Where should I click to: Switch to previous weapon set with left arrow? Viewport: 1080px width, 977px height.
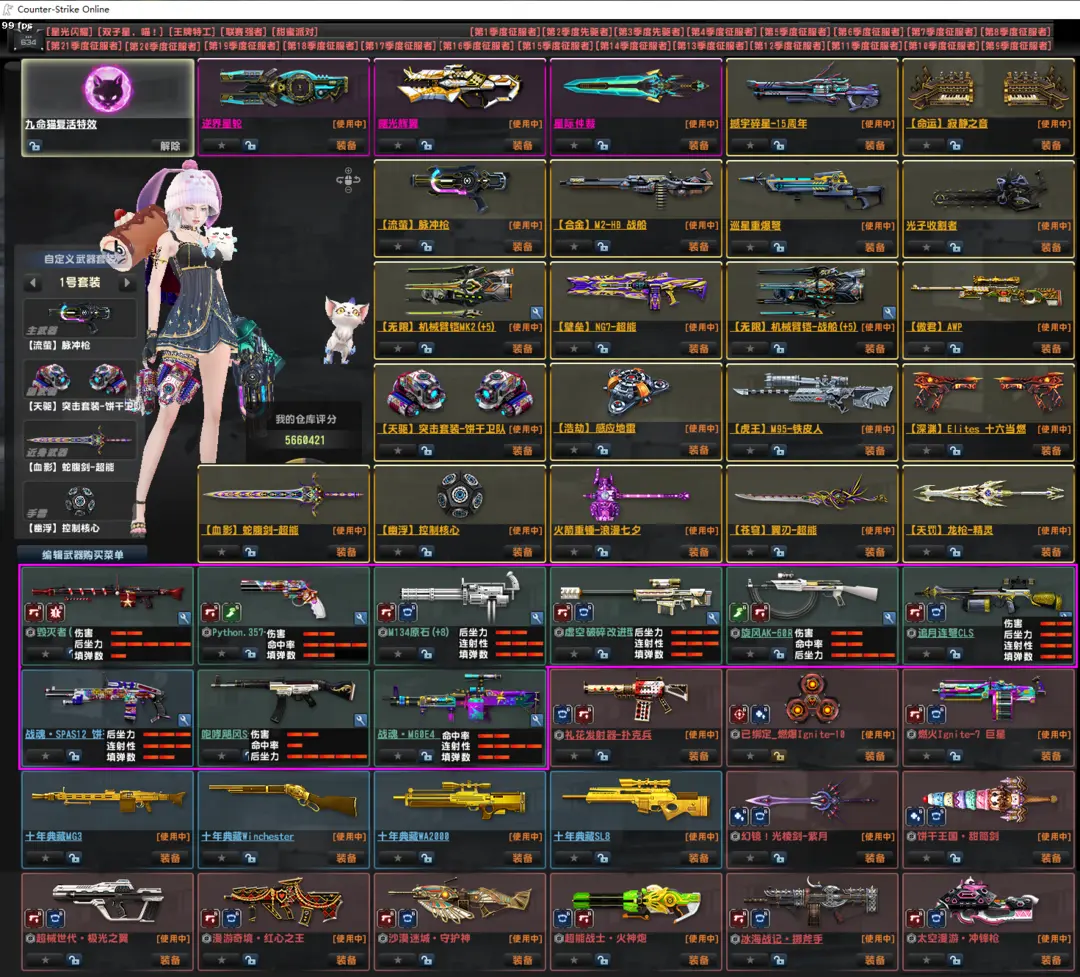33,282
